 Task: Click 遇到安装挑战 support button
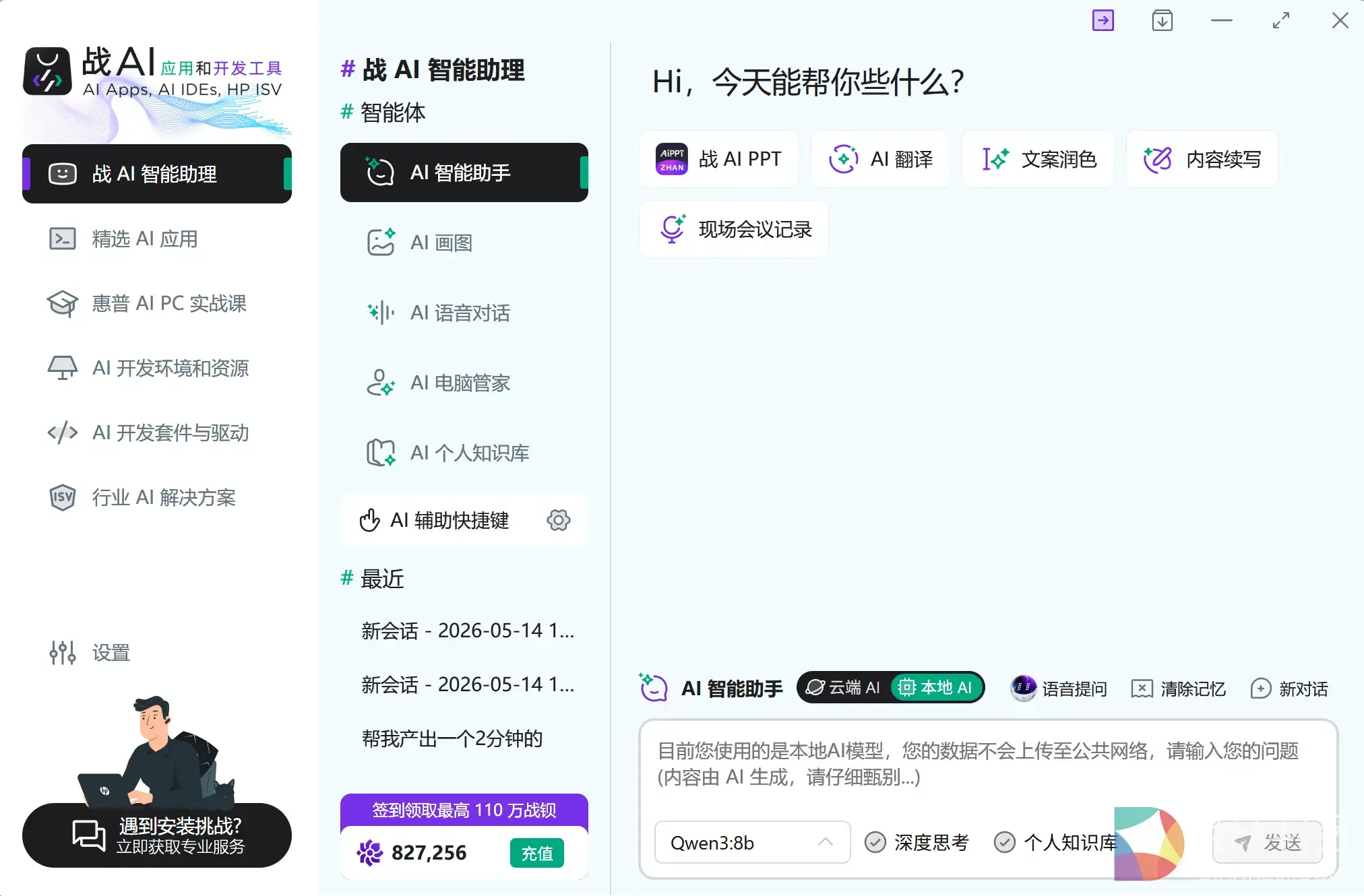point(157,835)
